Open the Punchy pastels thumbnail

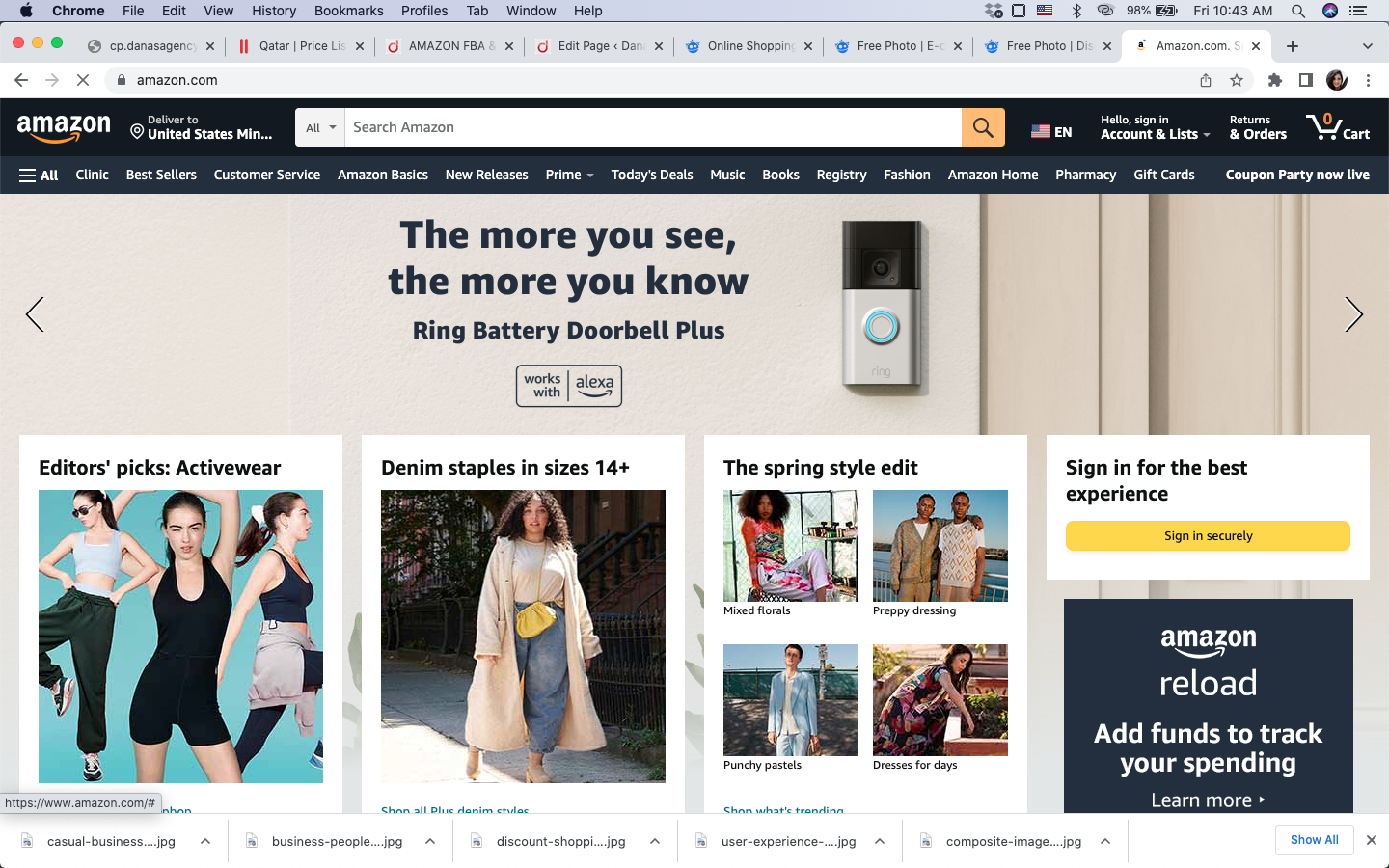pos(791,700)
